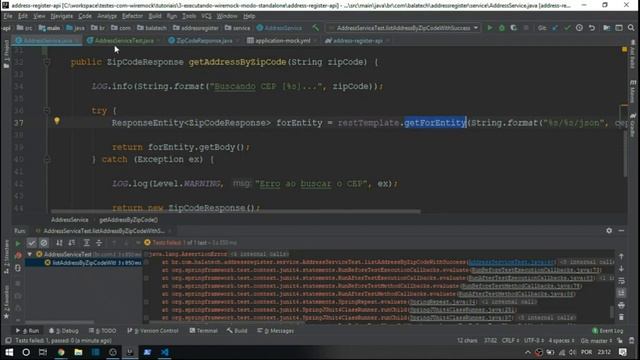Click Rerun Failed Tests icon in Run panel
This screenshot has height=360, width=640.
pos(18,256)
